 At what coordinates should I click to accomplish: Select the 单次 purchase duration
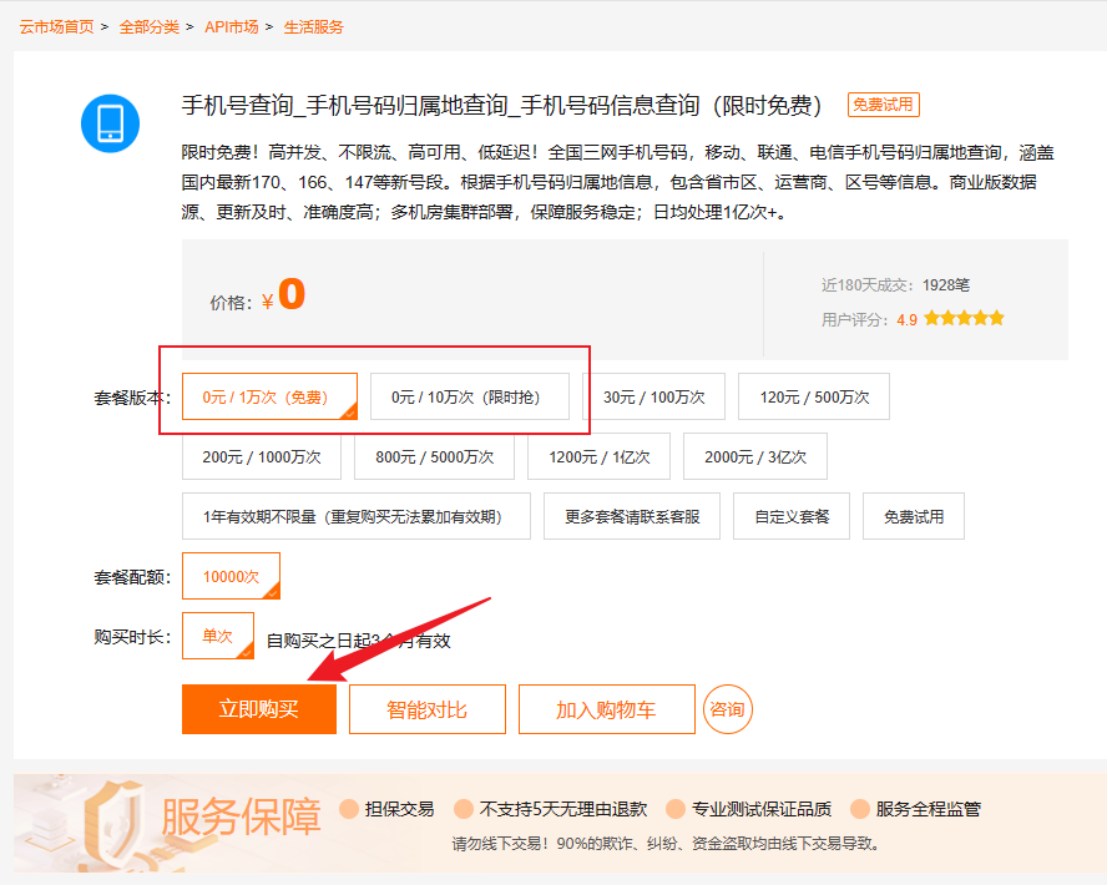tap(218, 636)
